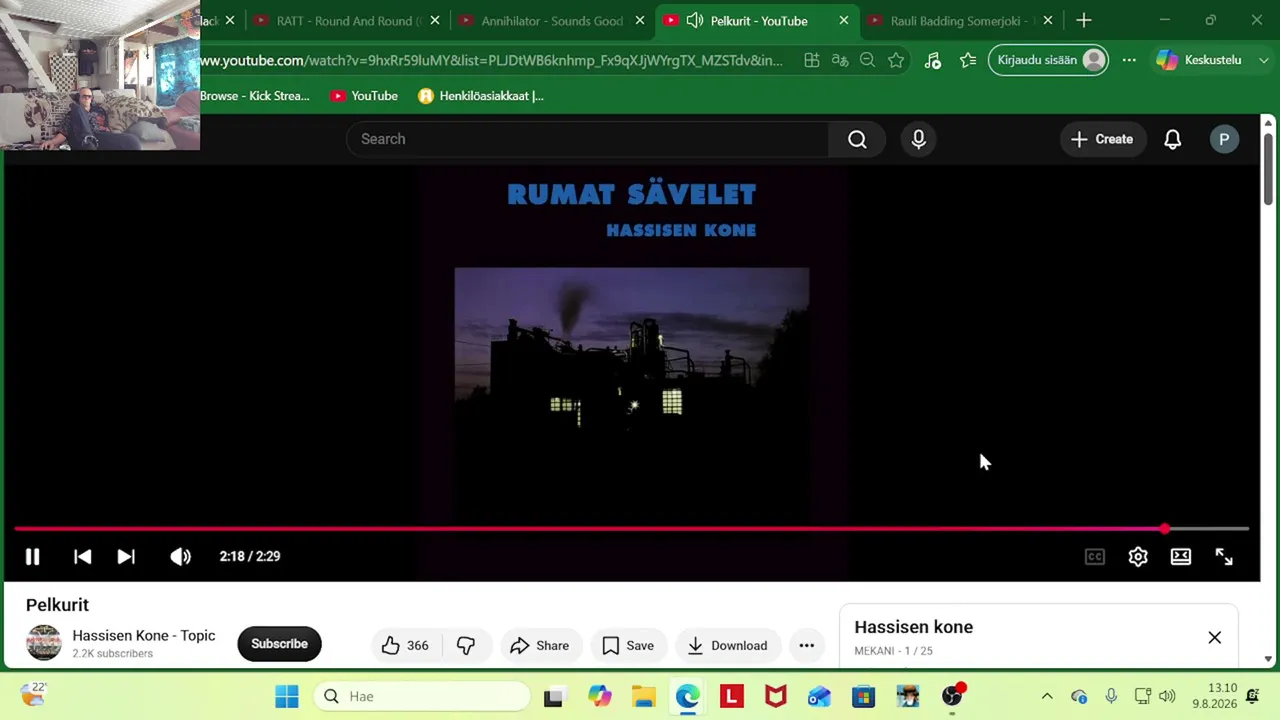The height and width of the screenshot is (720, 1280).
Task: Close the Hassisen kone playlist panel
Action: click(x=1215, y=637)
